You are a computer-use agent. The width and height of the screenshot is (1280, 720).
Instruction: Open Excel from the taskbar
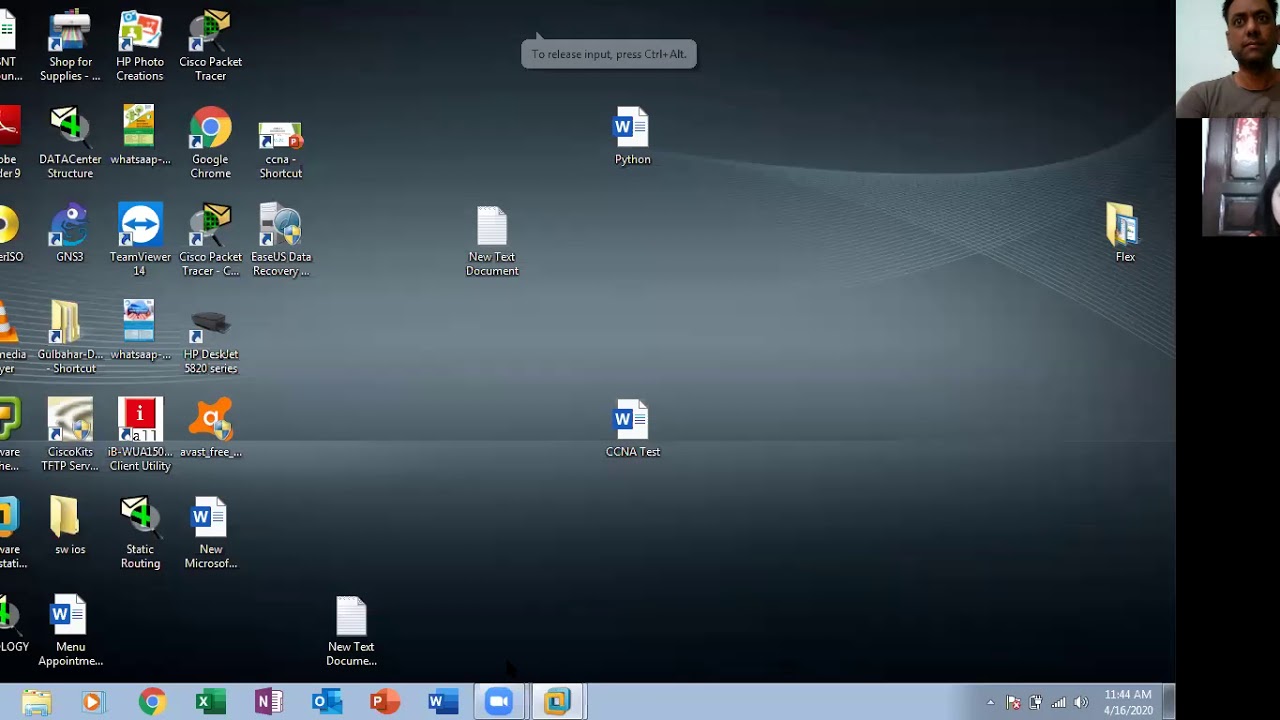pos(210,702)
